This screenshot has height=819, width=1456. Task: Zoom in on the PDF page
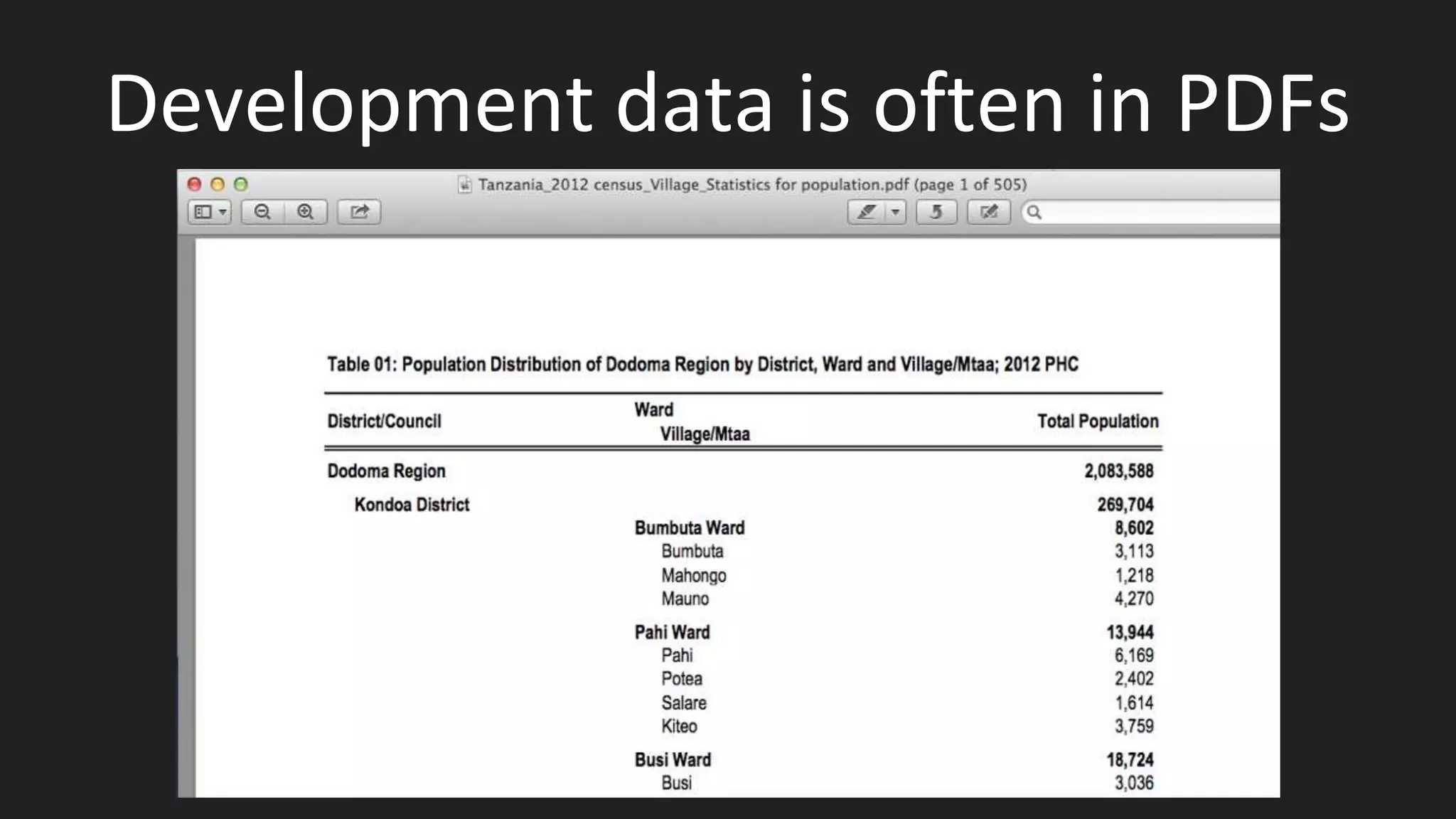point(306,212)
